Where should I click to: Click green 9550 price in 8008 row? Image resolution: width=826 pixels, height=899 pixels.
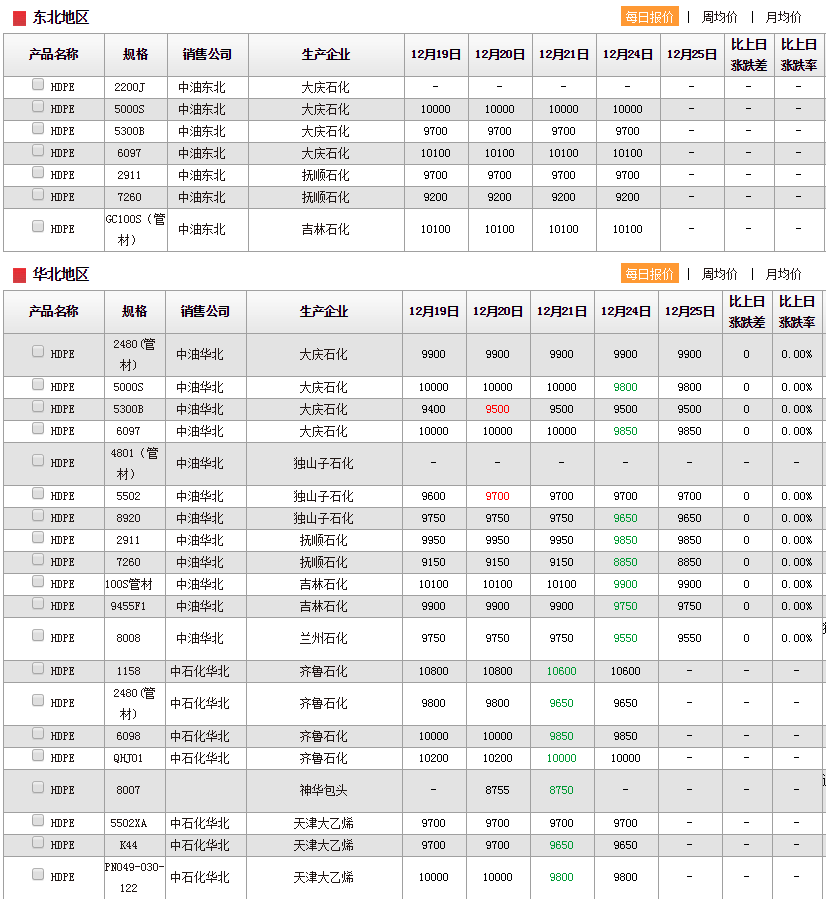(625, 638)
